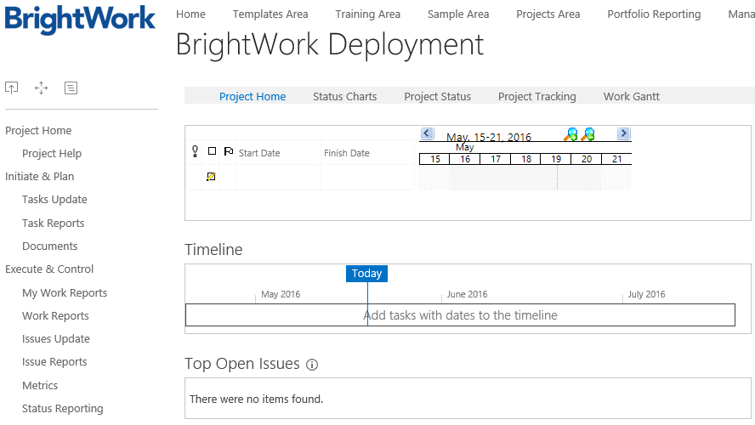Click the upload/share icon above sidebar
Viewport: 755px width, 425px height.
pyautogui.click(x=12, y=88)
